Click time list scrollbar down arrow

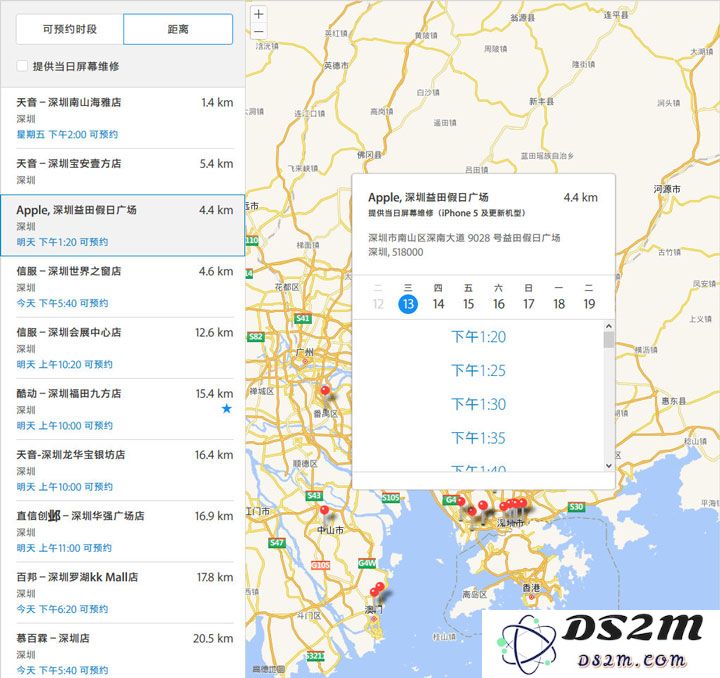609,465
